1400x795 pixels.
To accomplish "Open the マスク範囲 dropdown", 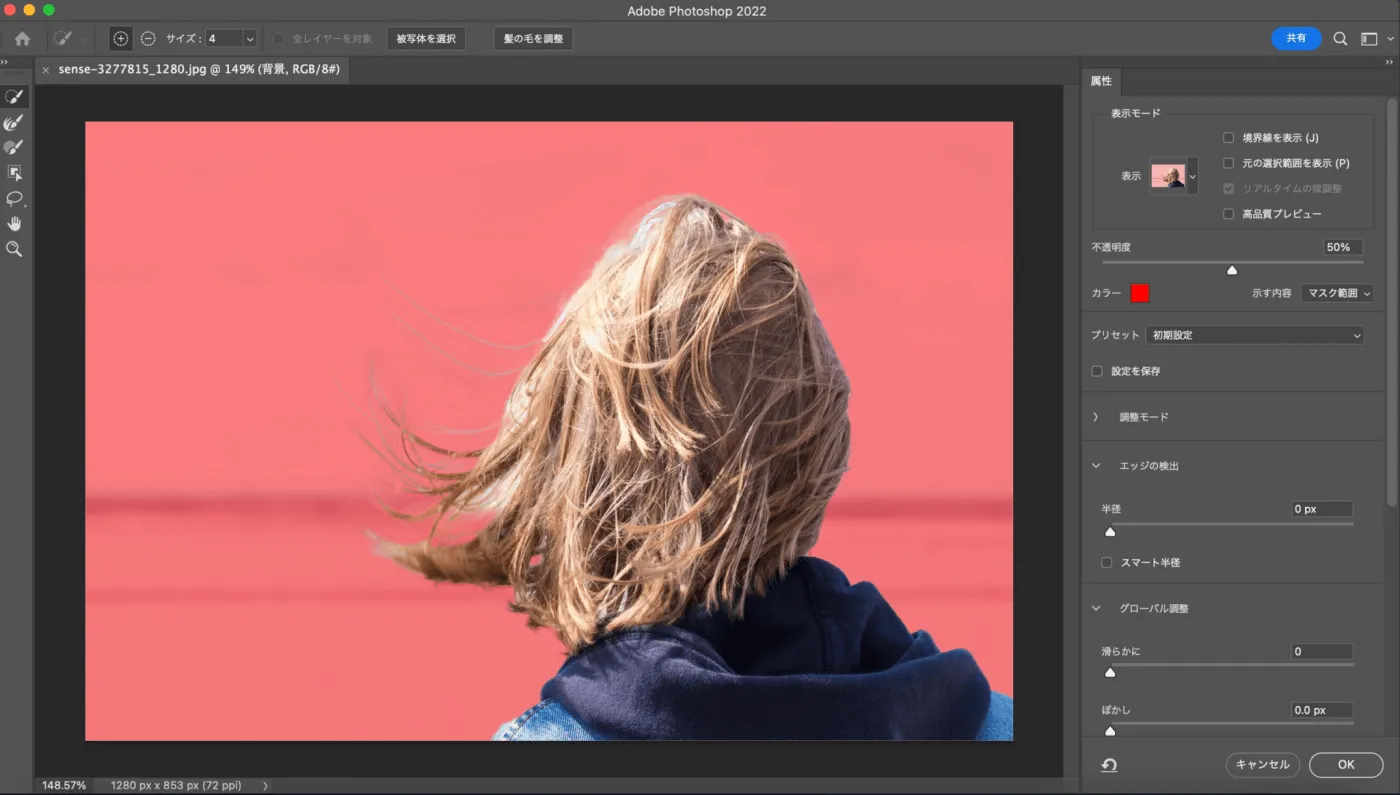I will (1337, 293).
